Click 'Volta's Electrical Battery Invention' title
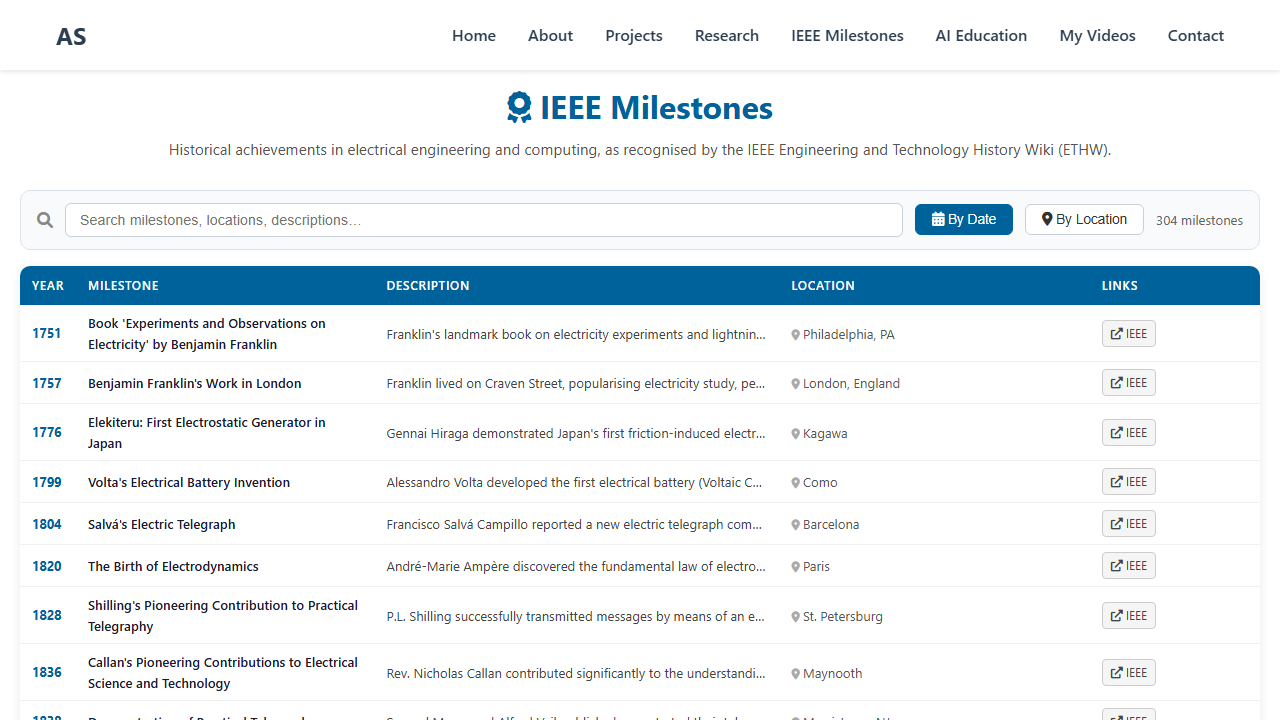This screenshot has height=720, width=1280. point(189,482)
